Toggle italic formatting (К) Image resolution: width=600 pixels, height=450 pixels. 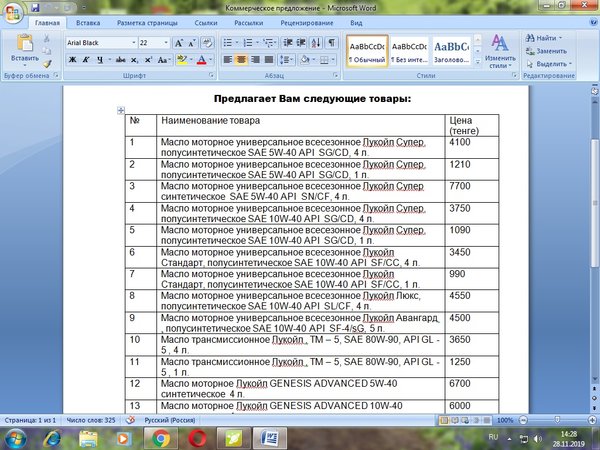click(x=87, y=60)
